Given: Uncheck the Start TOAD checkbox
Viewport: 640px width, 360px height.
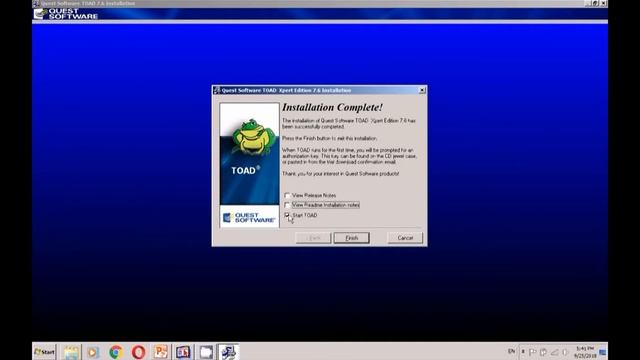Looking at the screenshot, I should (287, 215).
